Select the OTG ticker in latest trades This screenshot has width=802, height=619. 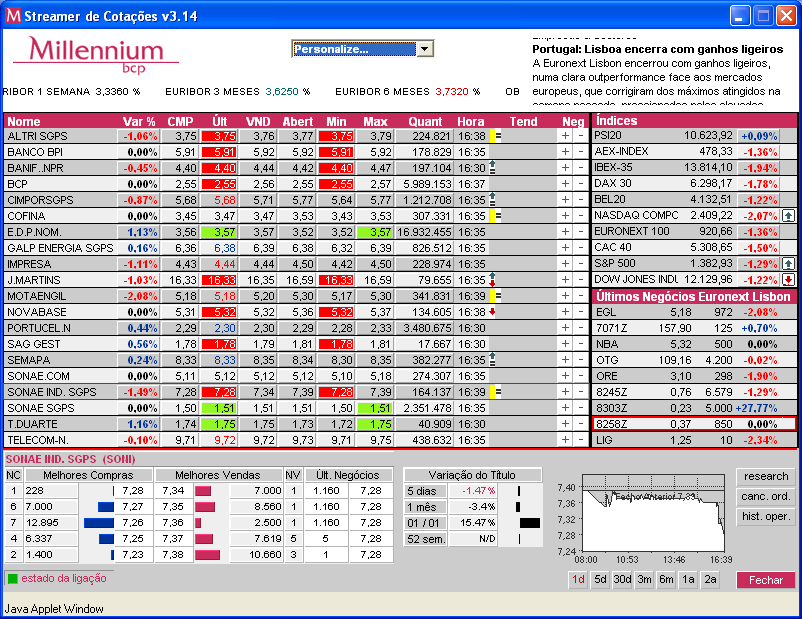click(607, 360)
